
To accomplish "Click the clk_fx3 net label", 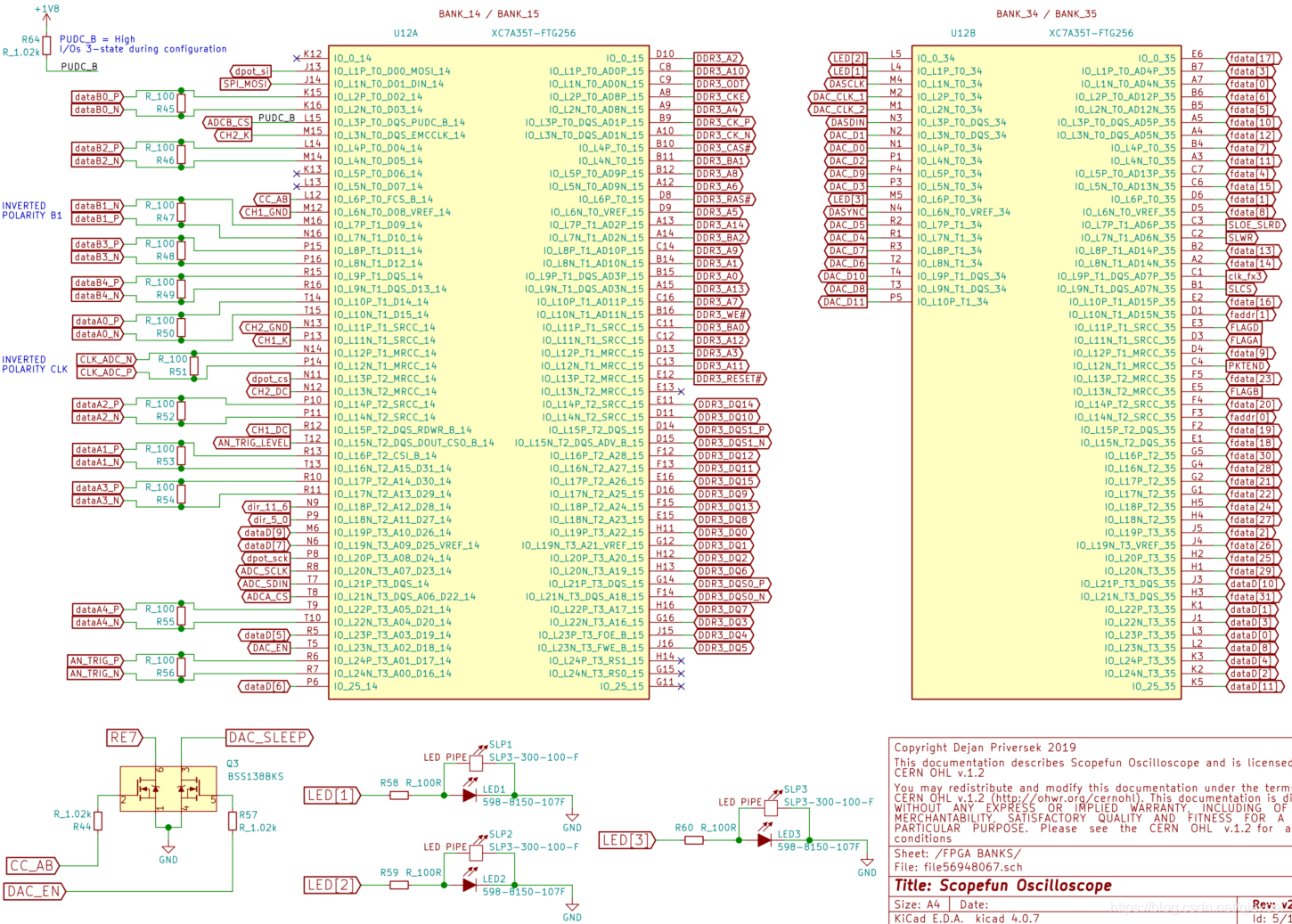I will click(1247, 276).
